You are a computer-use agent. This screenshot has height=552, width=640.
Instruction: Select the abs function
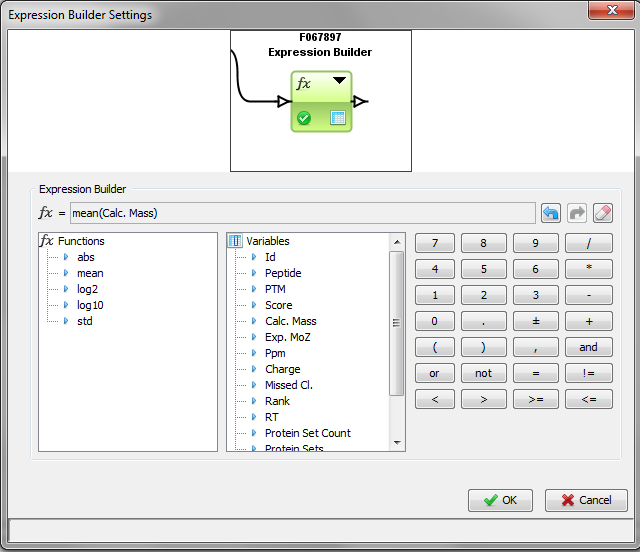pyautogui.click(x=86, y=257)
